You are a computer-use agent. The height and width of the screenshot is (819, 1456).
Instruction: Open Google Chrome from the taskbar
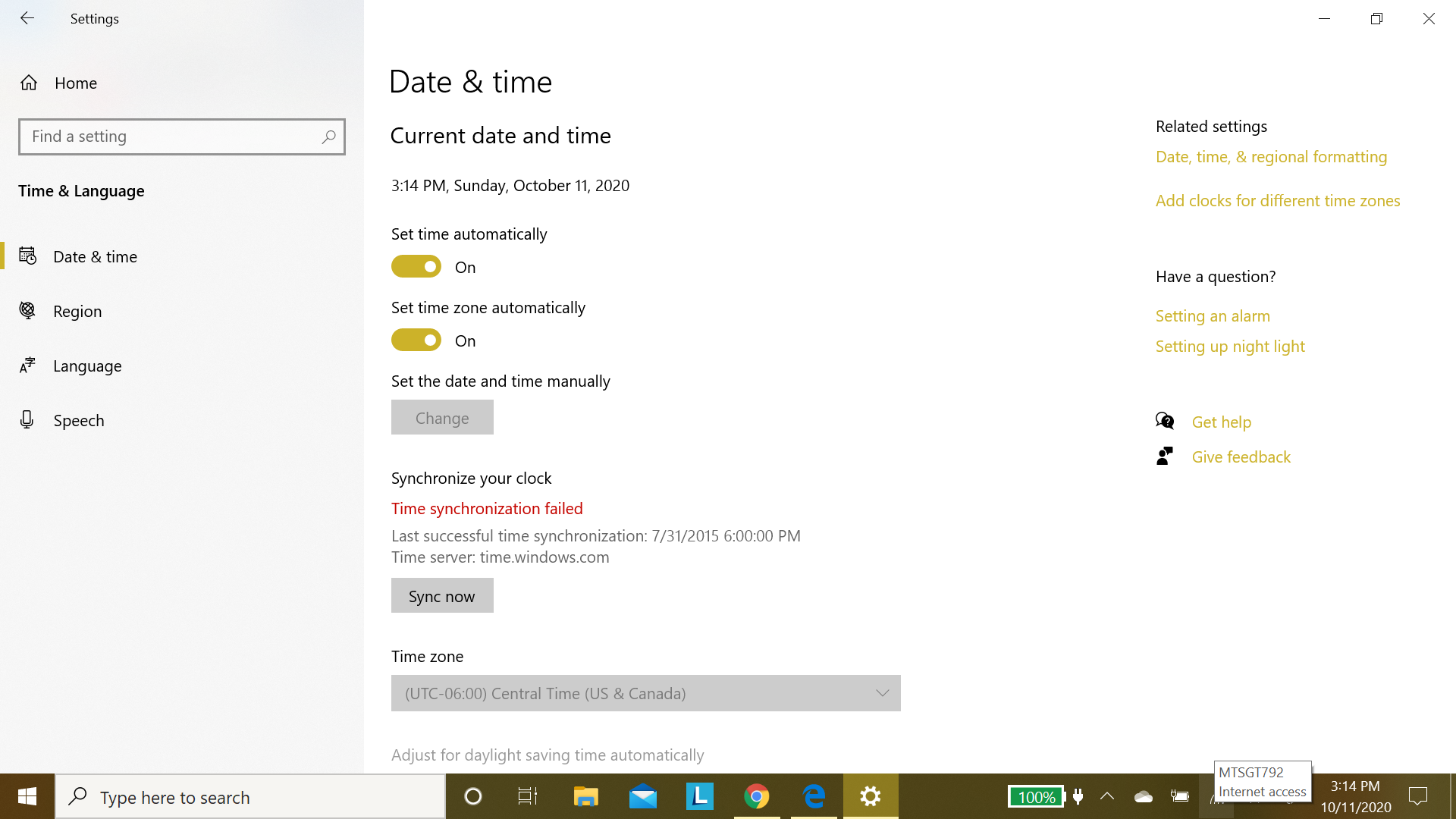(x=756, y=796)
